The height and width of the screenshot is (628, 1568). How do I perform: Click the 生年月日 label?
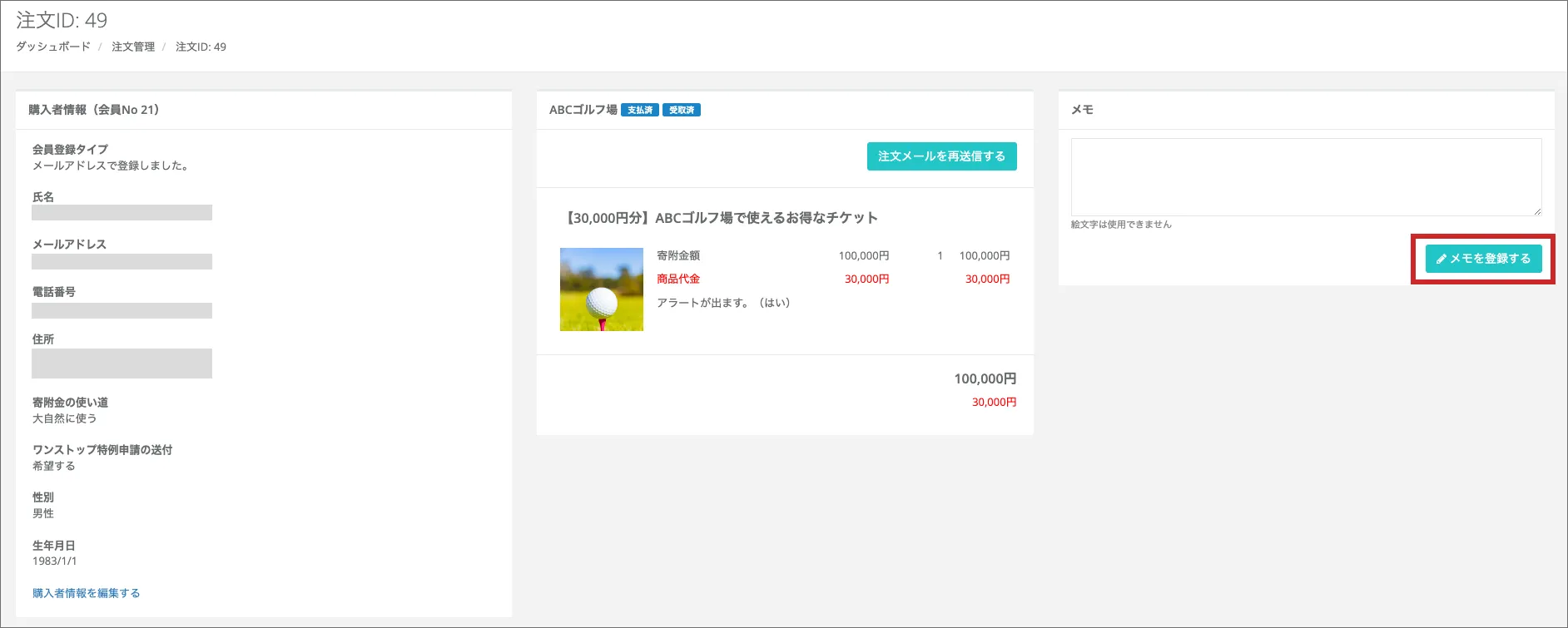54,546
